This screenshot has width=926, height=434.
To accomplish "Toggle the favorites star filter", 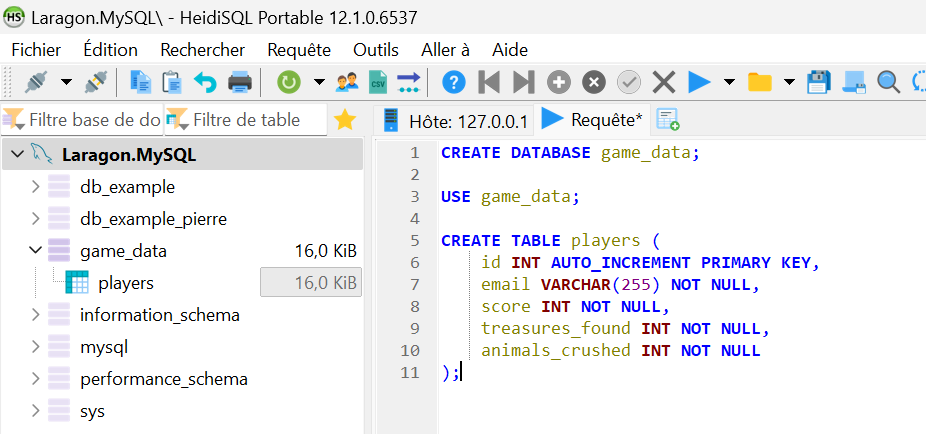I will (345, 120).
